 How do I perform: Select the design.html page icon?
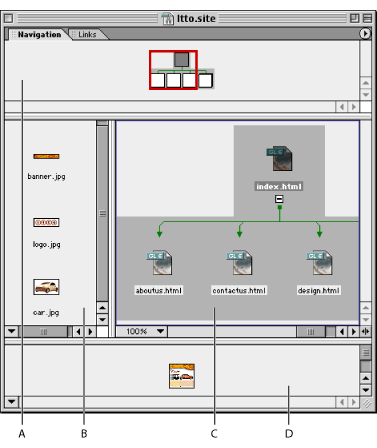(319, 263)
